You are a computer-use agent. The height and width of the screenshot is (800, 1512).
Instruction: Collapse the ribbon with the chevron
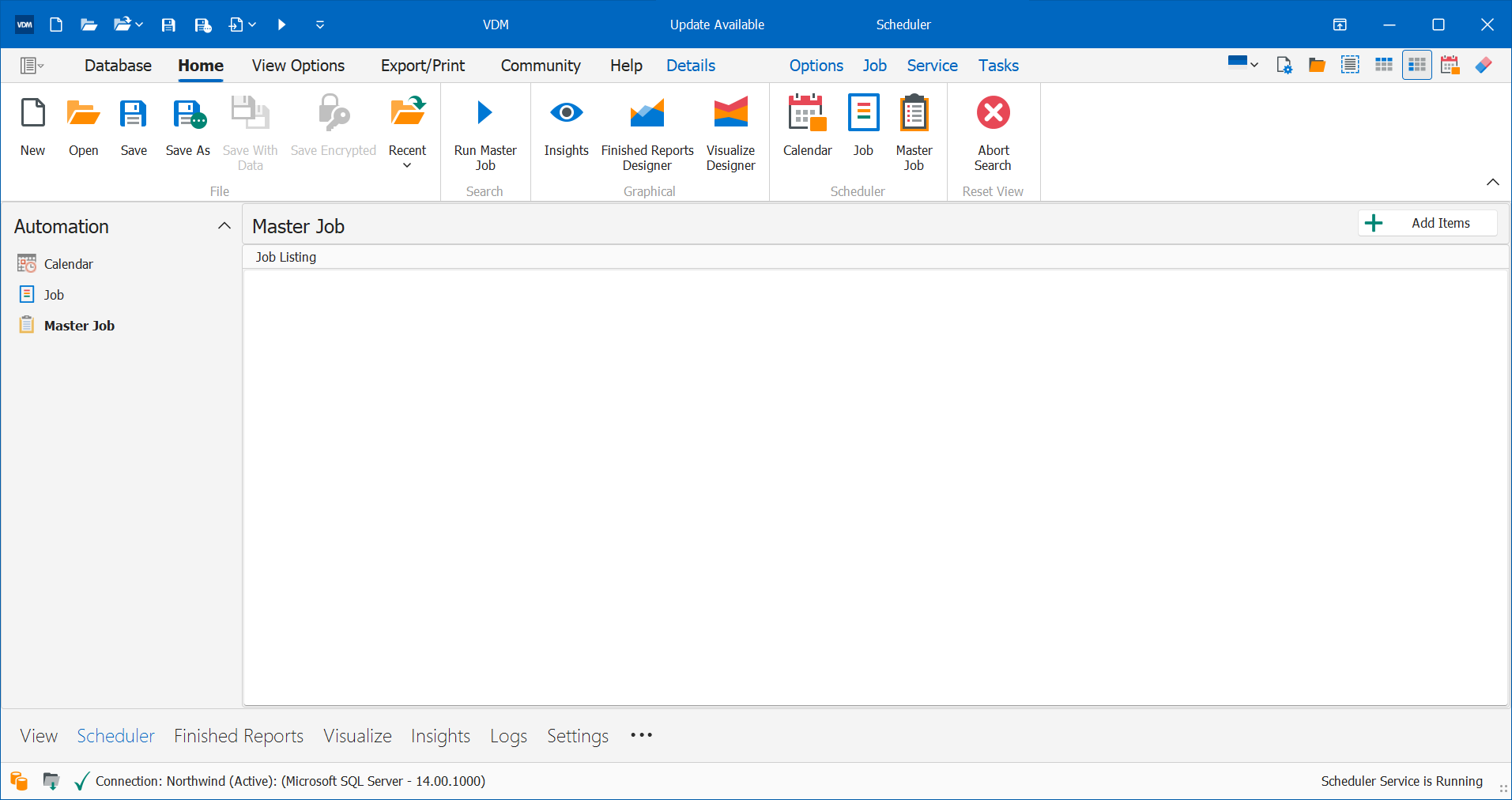(x=1492, y=183)
